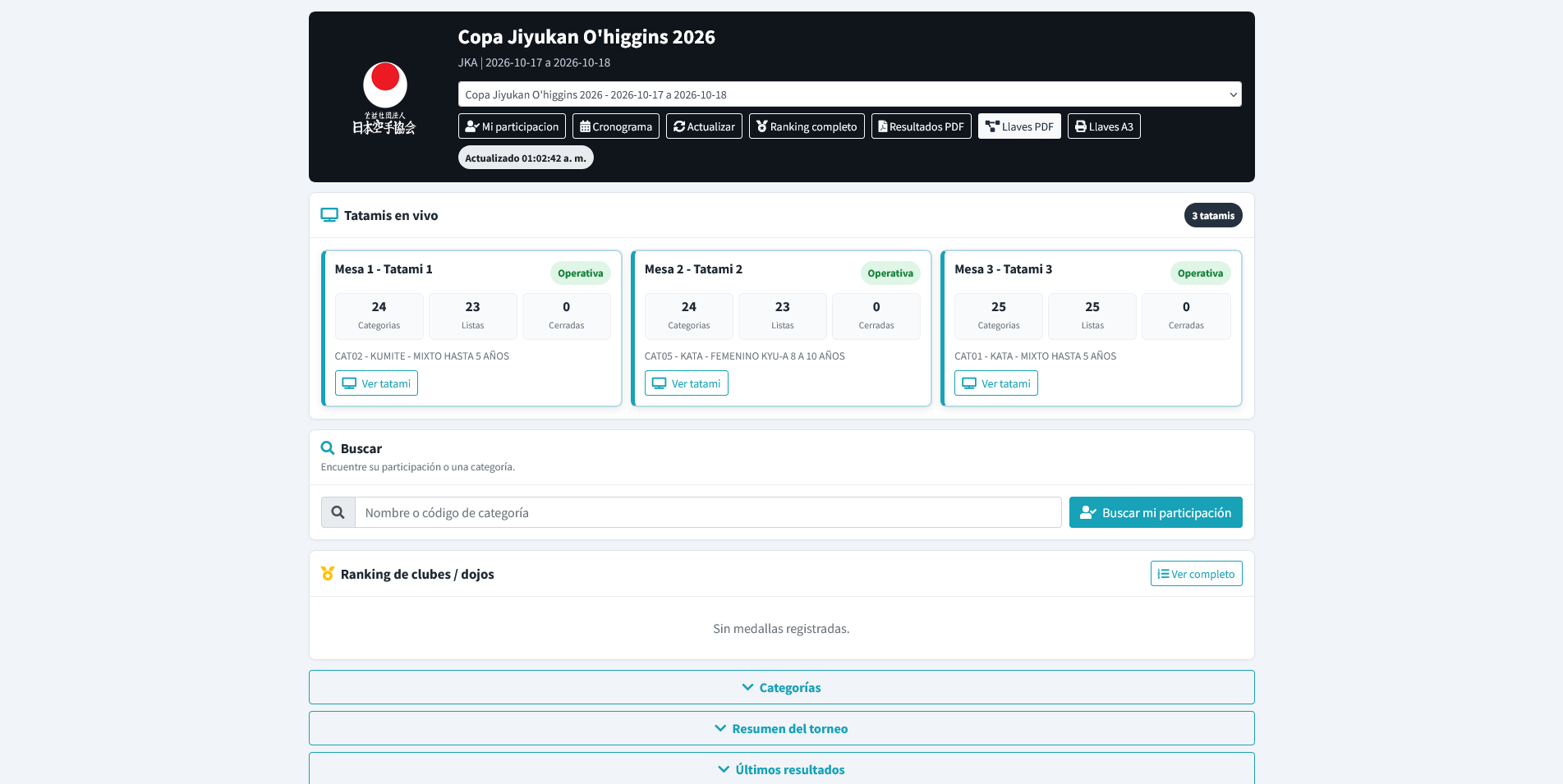Click Mesa 3 - Tatami 3 heading
The height and width of the screenshot is (784, 1563).
click(x=1003, y=269)
